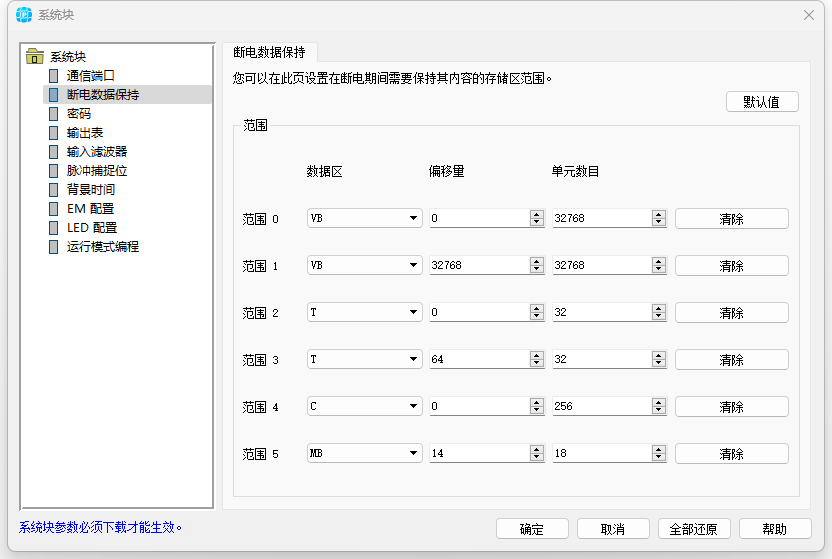Select LED 配置 in the tree
The image size is (832, 559).
click(91, 228)
